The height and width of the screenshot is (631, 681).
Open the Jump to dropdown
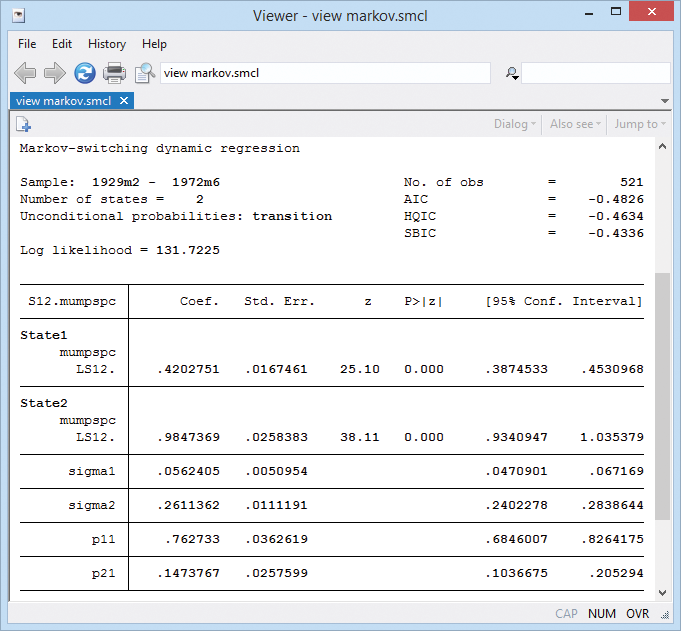(x=640, y=124)
